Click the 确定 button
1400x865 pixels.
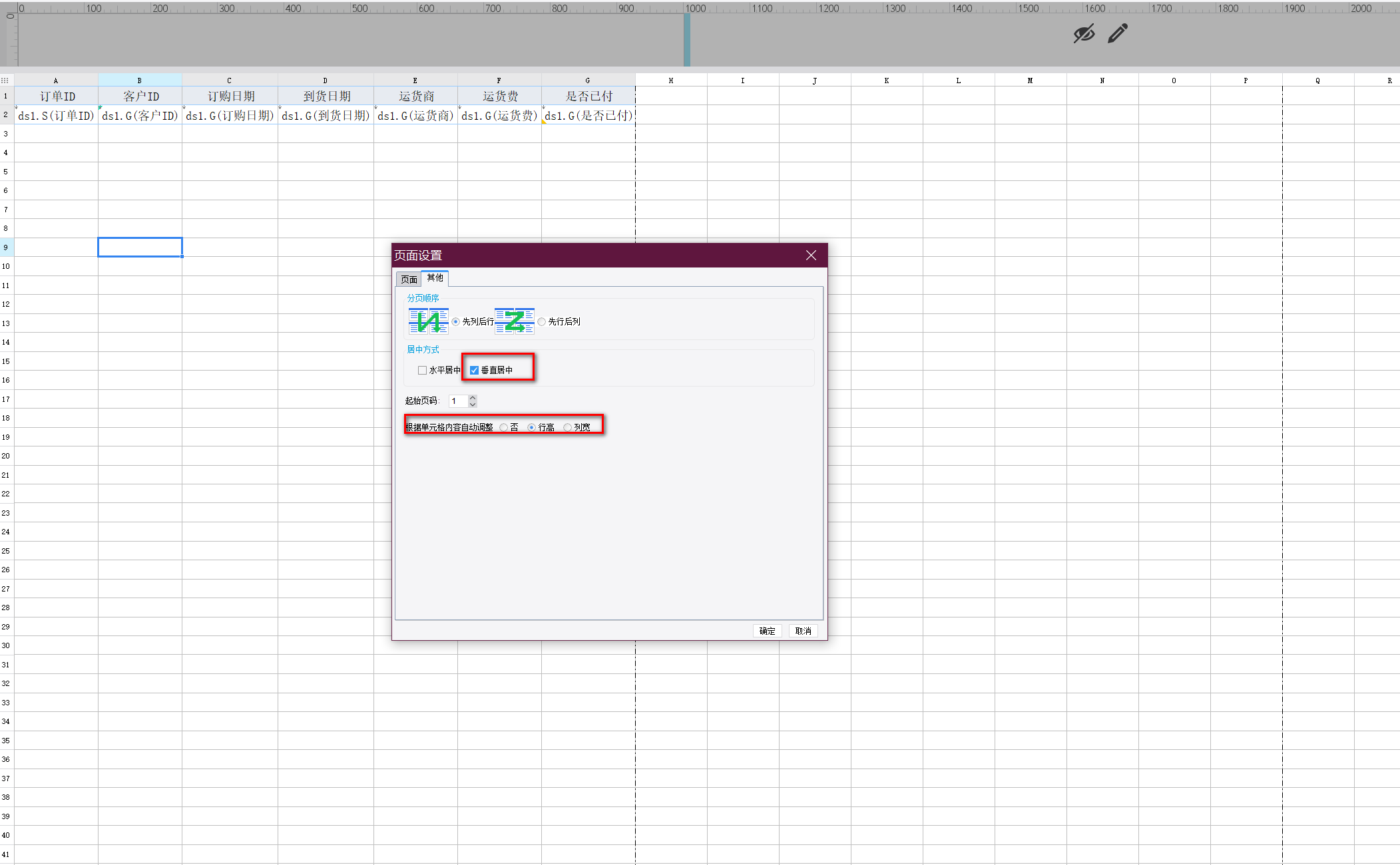[767, 631]
